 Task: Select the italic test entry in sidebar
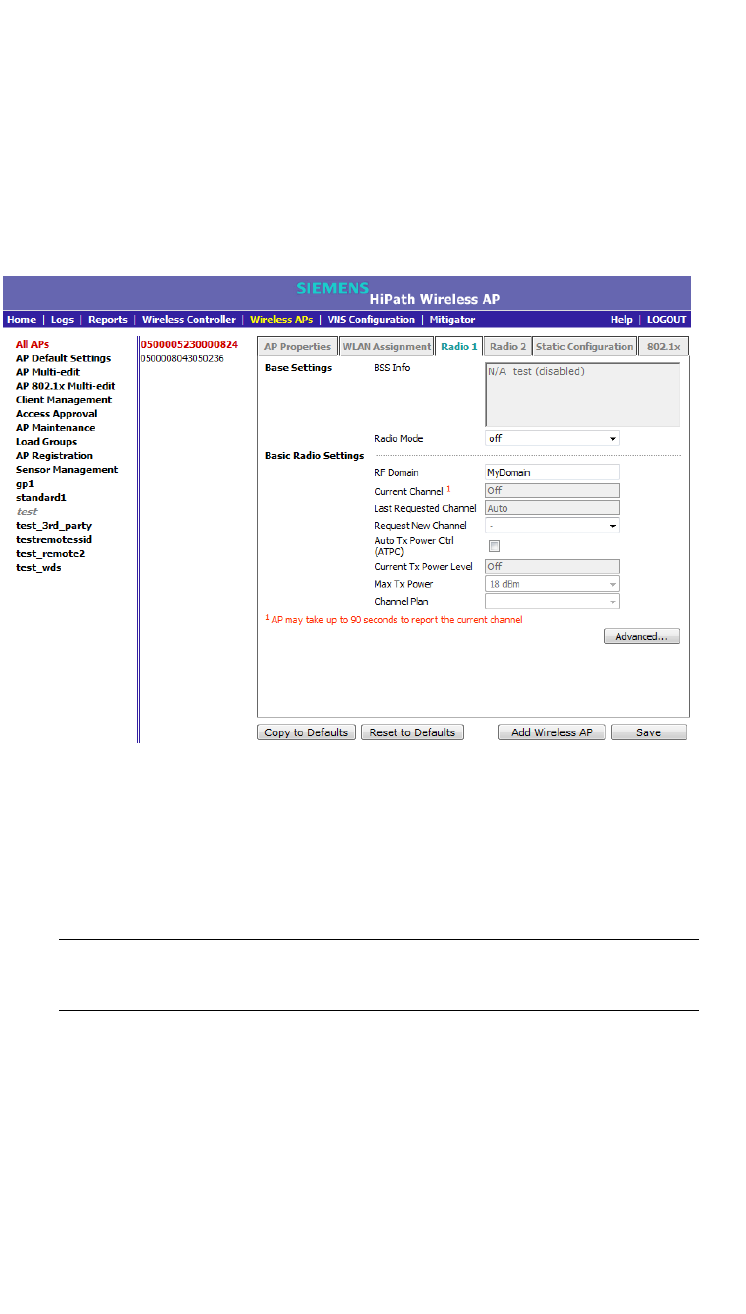(27, 511)
